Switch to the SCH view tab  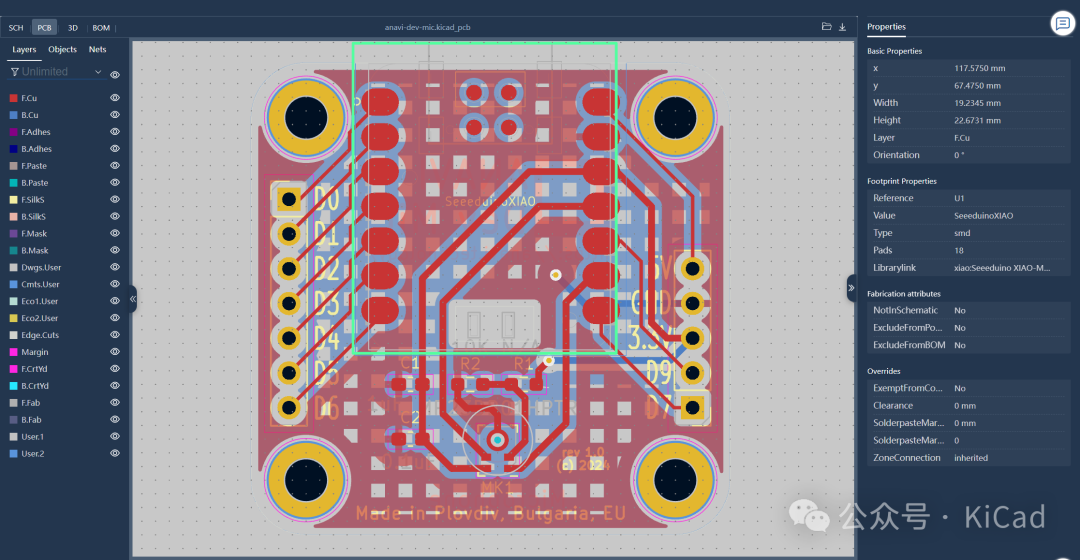(16, 28)
